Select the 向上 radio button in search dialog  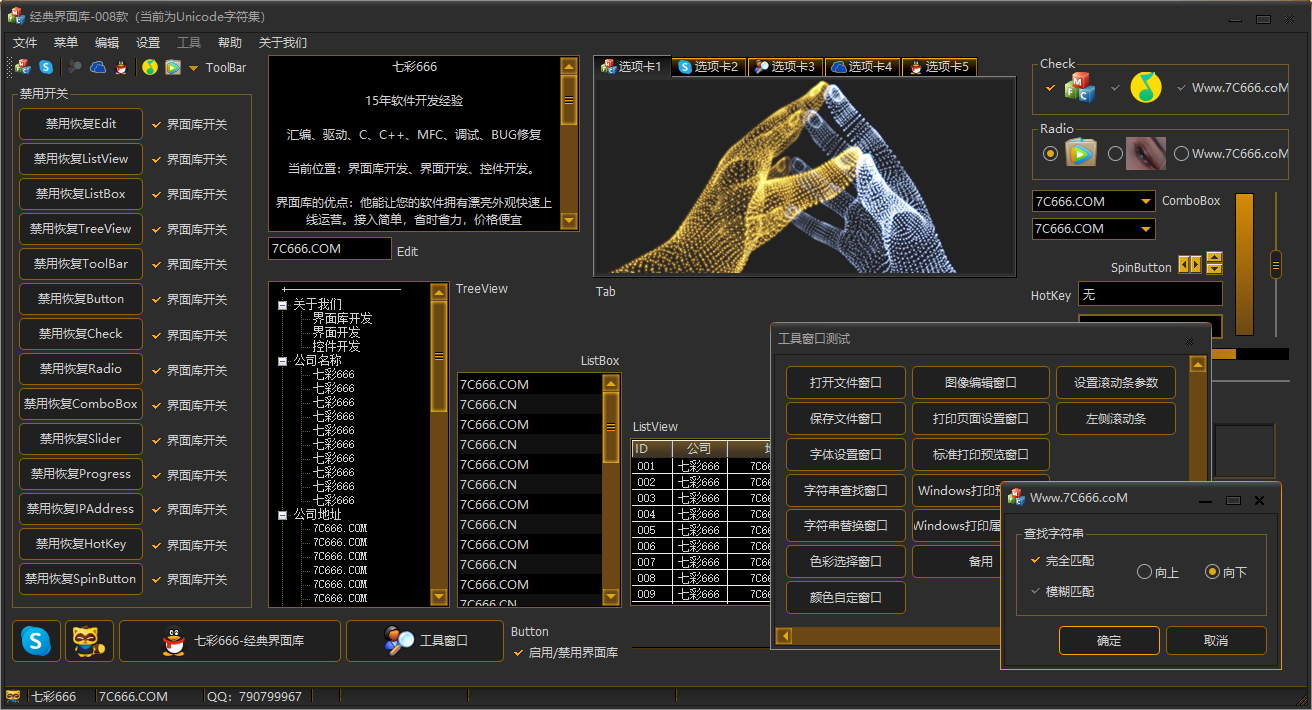(1145, 573)
